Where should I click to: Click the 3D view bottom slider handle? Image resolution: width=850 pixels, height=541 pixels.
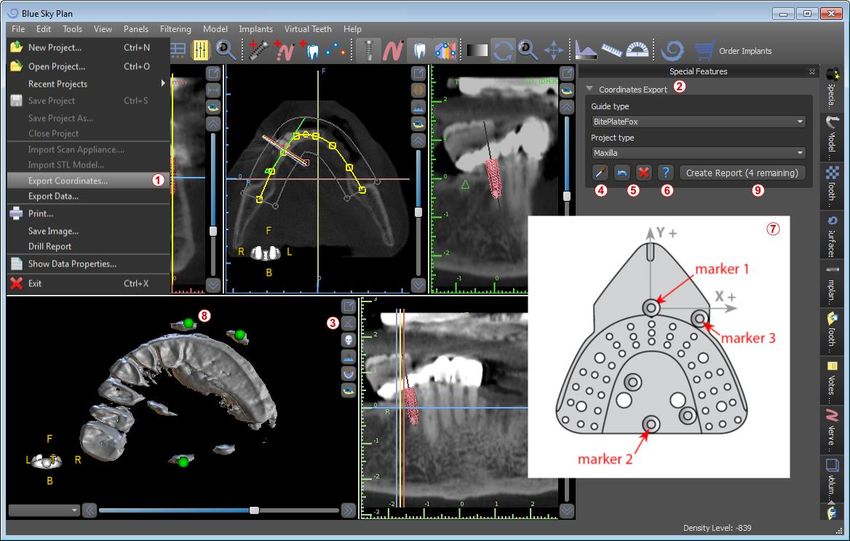pos(254,510)
